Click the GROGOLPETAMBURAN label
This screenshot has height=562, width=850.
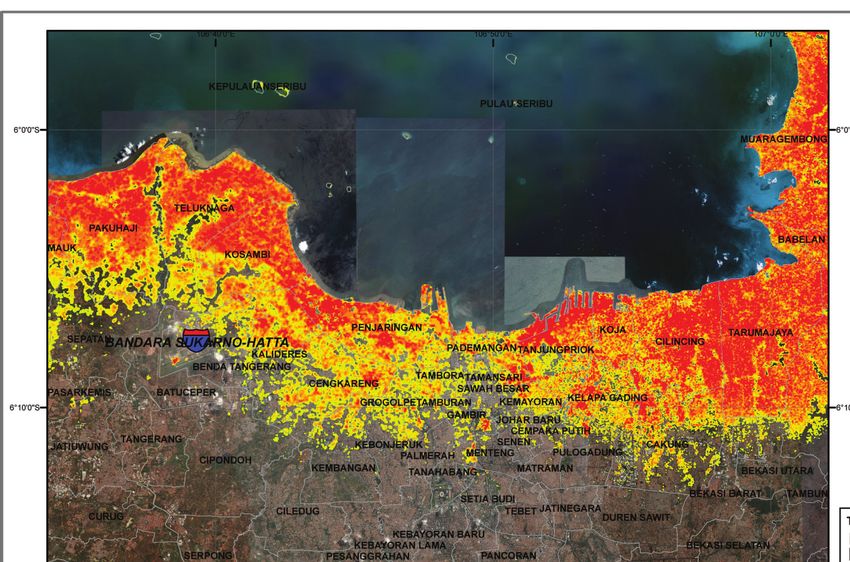click(416, 403)
